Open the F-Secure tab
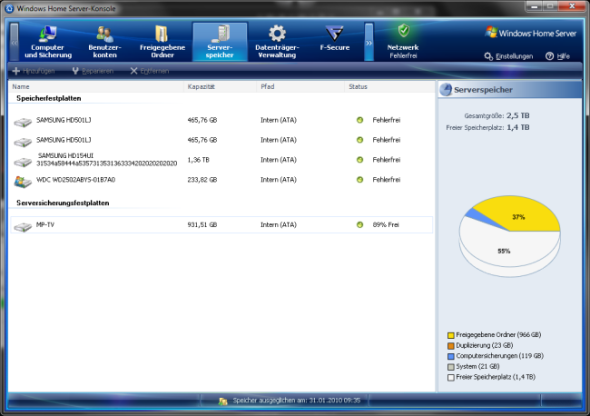This screenshot has width=590, height=416. 335,39
